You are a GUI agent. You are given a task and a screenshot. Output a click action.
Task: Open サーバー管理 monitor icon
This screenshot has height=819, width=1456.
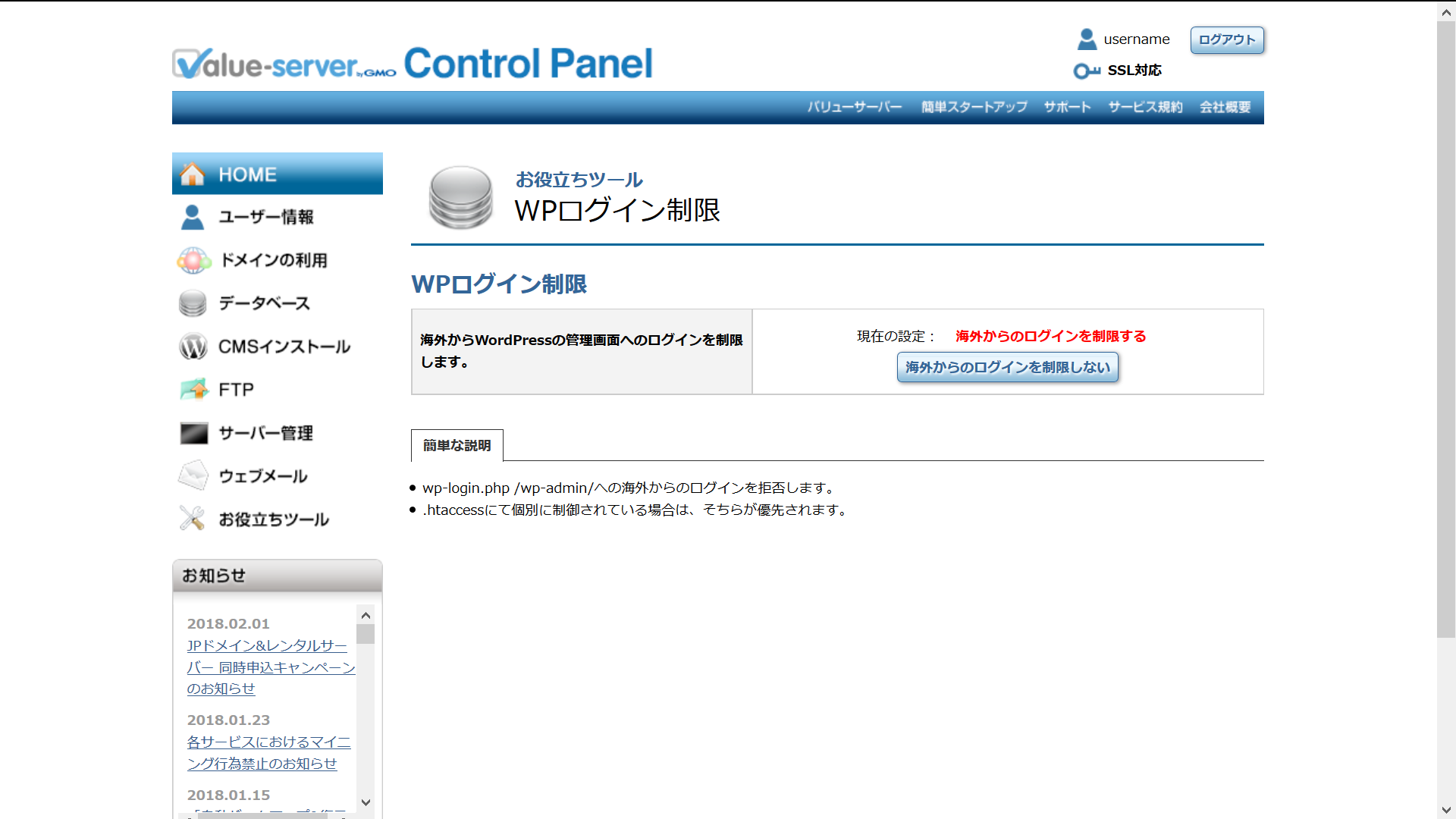coord(193,433)
